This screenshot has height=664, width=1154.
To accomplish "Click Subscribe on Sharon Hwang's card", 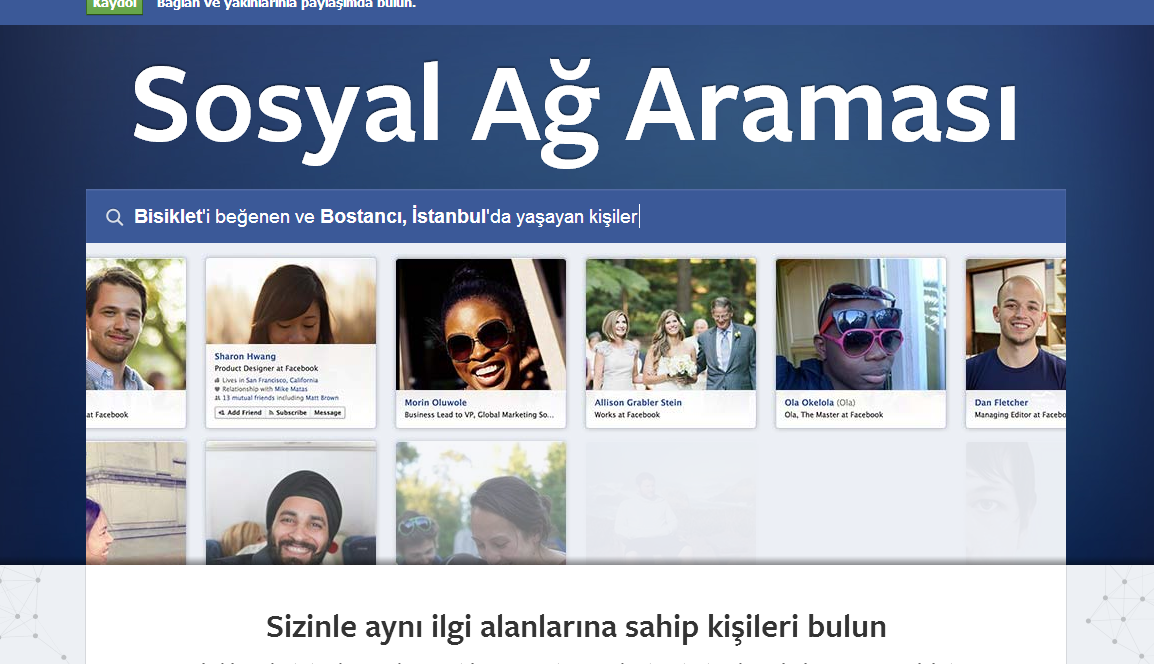I will point(288,412).
